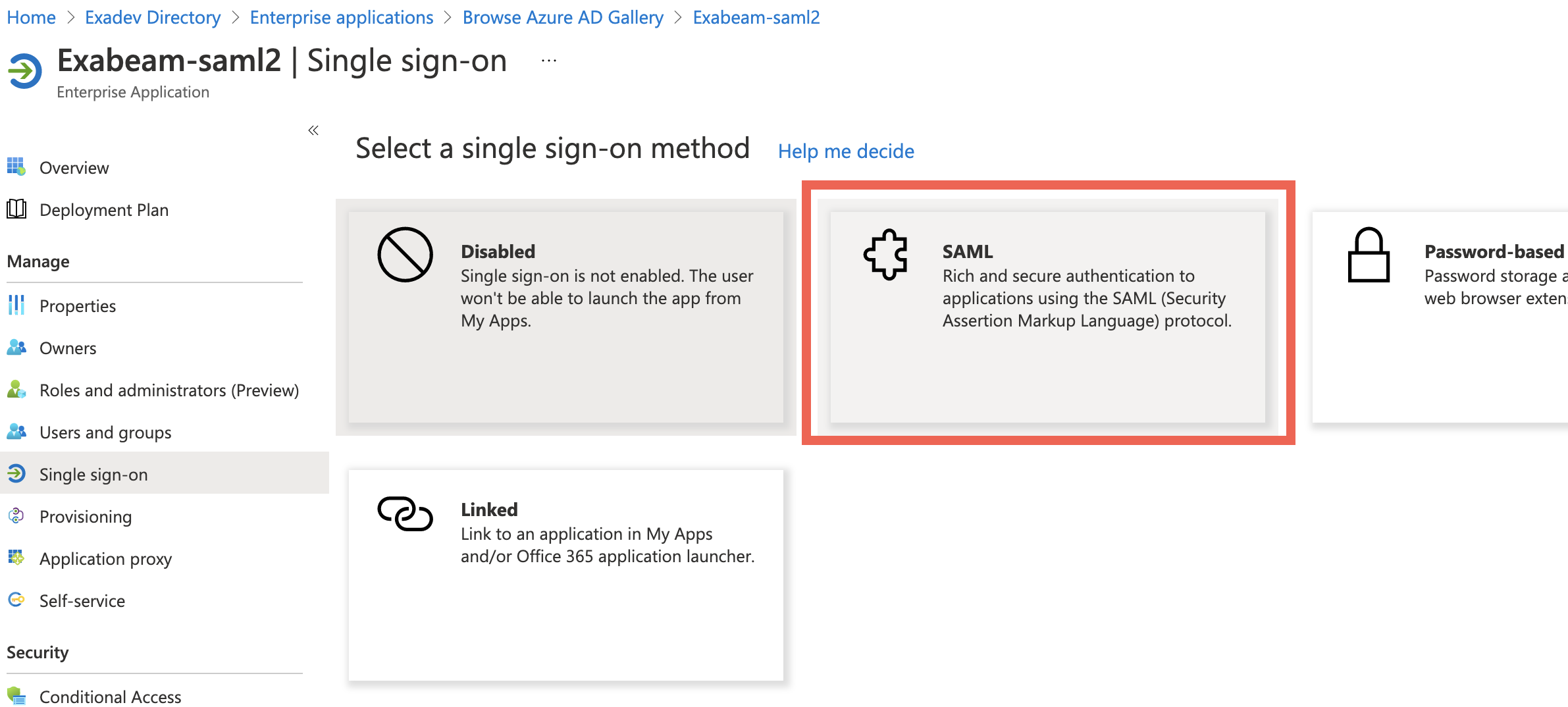This screenshot has width=1568, height=707.
Task: Click the Password-based padlock icon
Action: click(1369, 255)
